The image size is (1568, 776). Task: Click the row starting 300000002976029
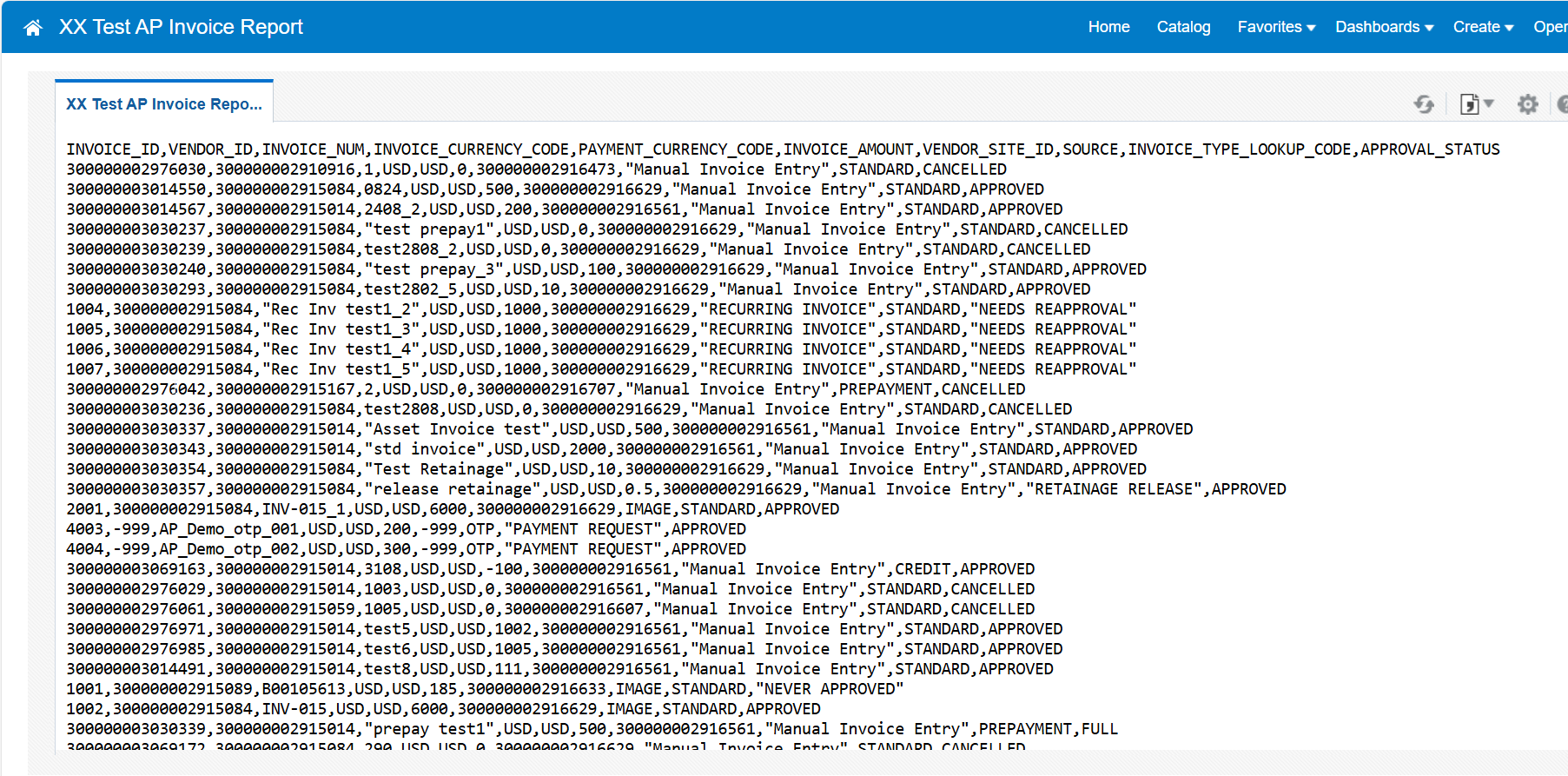click(551, 589)
